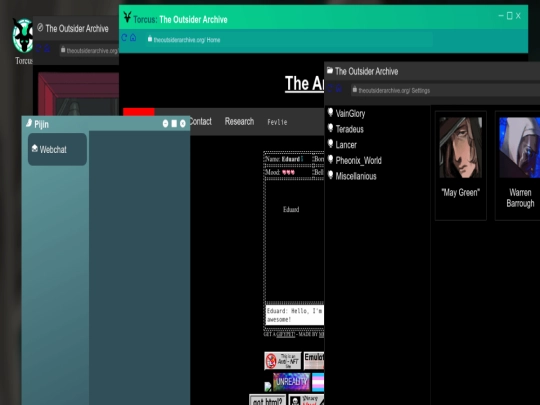The height and width of the screenshot is (405, 540).
Task: Minimize the Pijin window
Action: pyautogui.click(x=165, y=123)
